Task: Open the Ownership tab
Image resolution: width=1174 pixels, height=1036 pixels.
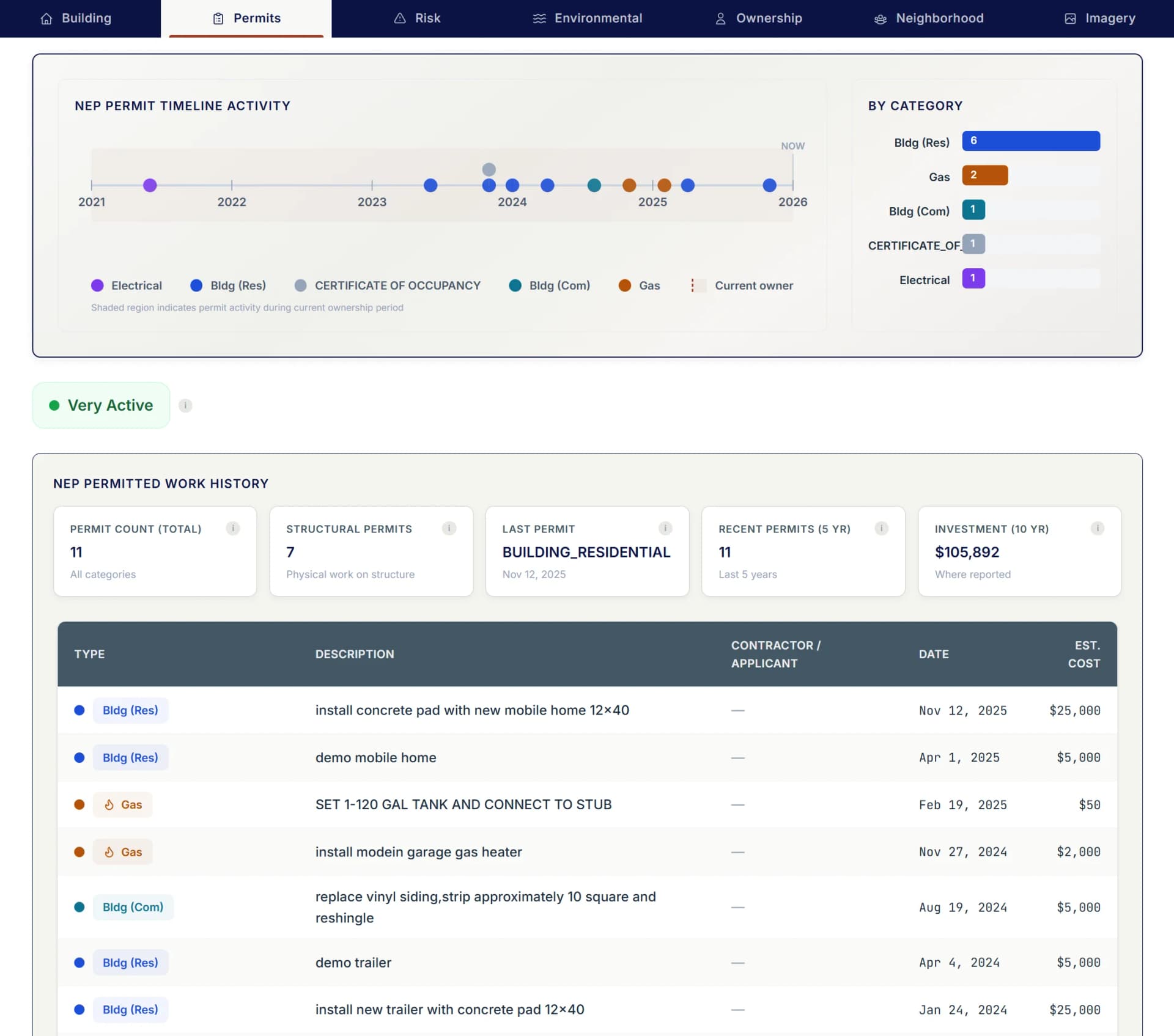Action: pos(758,18)
